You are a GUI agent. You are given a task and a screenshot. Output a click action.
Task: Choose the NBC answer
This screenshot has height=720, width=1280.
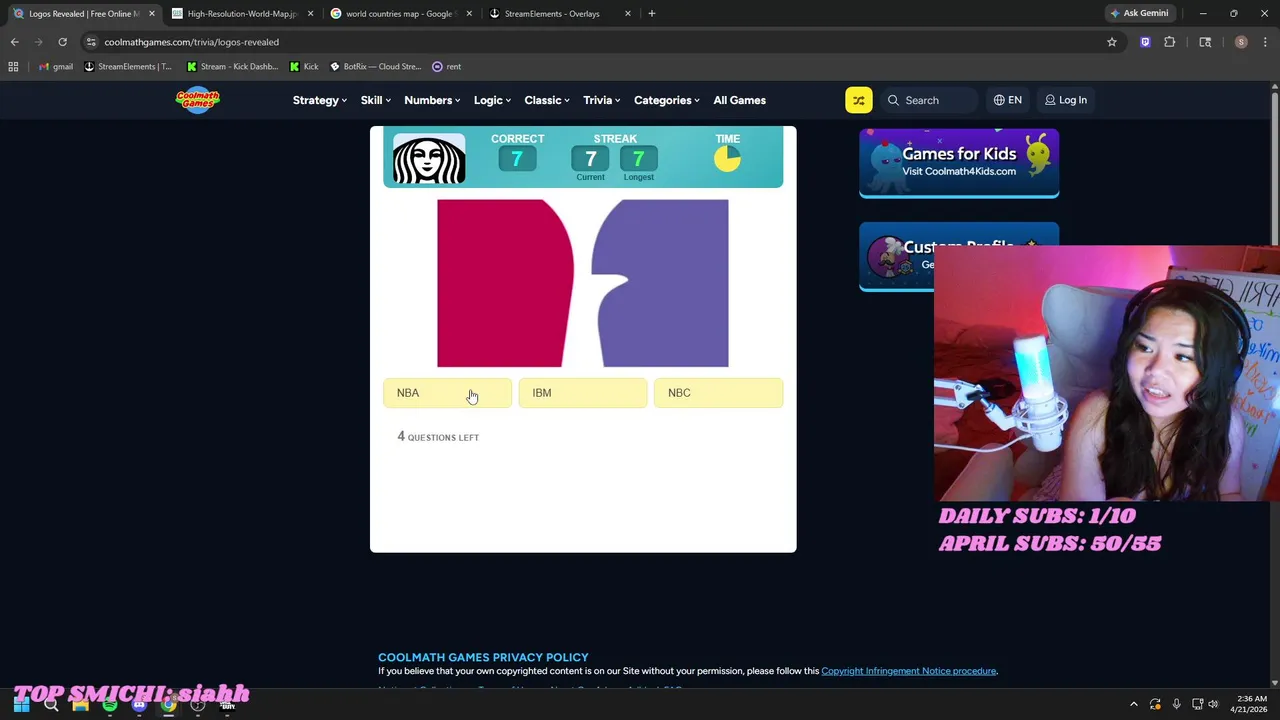tap(718, 393)
